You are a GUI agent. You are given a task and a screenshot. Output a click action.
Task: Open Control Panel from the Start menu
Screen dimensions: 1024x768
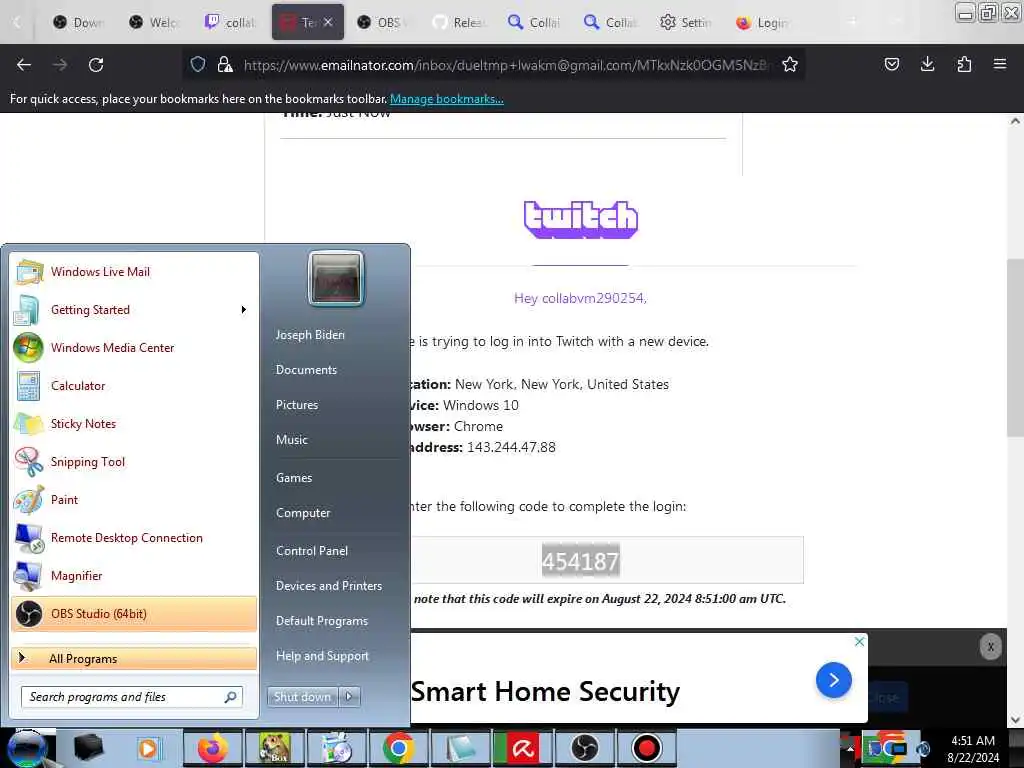[312, 551]
